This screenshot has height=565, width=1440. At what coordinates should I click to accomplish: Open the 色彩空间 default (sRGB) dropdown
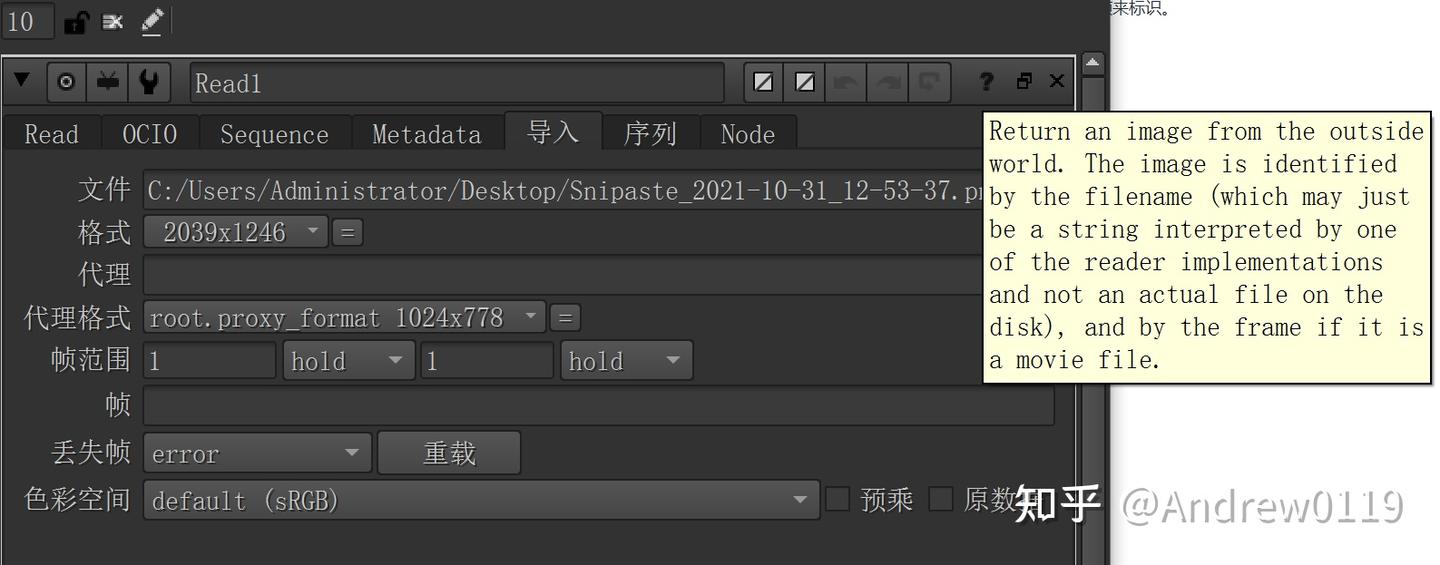click(x=481, y=500)
